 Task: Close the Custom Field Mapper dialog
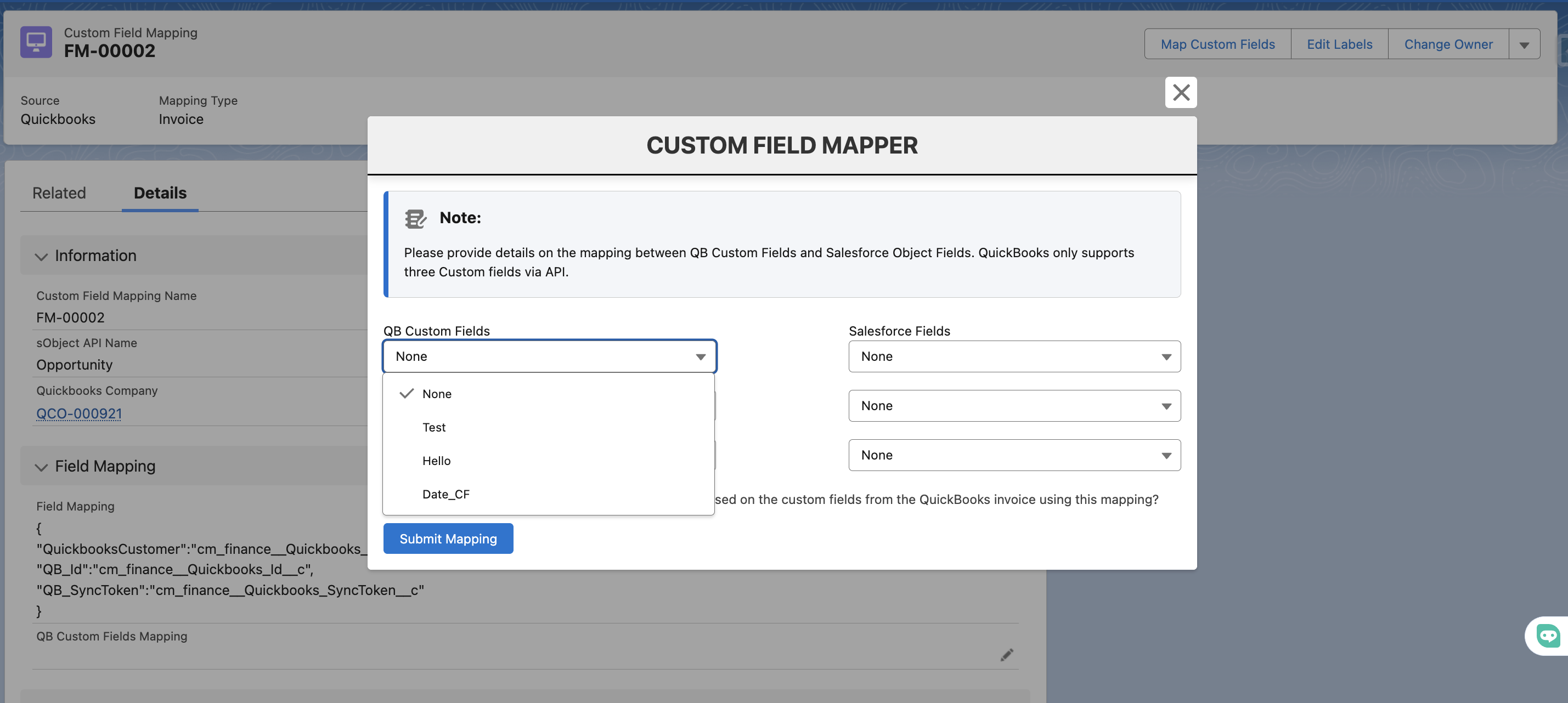1181,93
